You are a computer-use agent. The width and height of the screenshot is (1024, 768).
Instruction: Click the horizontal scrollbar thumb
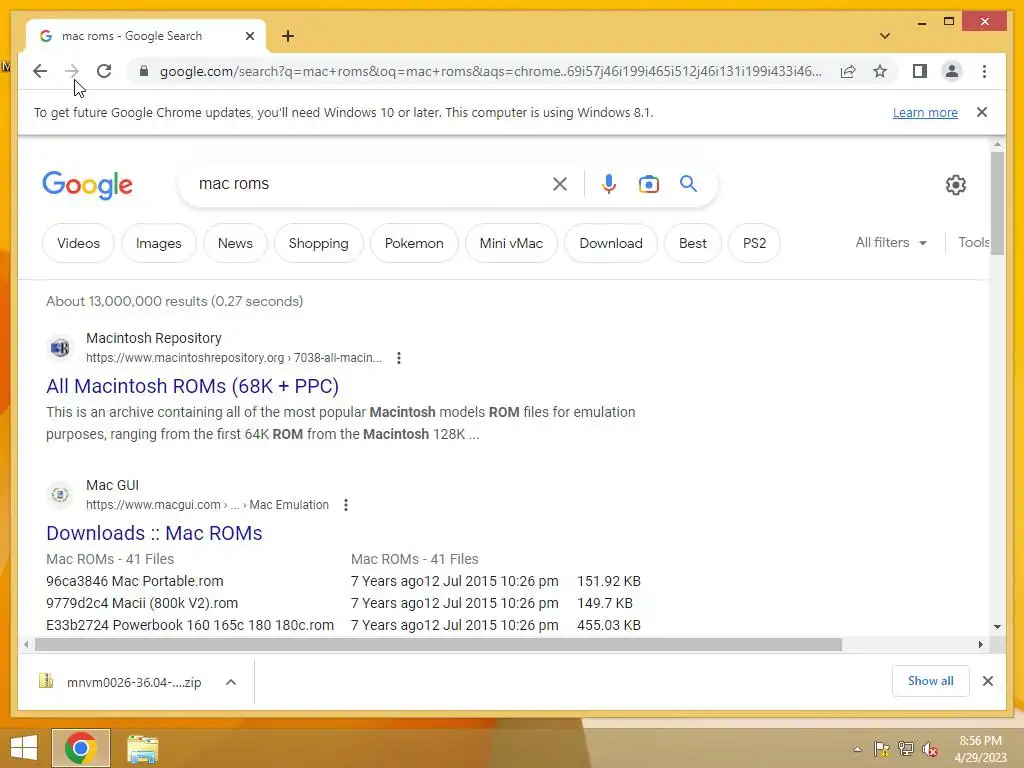click(438, 645)
